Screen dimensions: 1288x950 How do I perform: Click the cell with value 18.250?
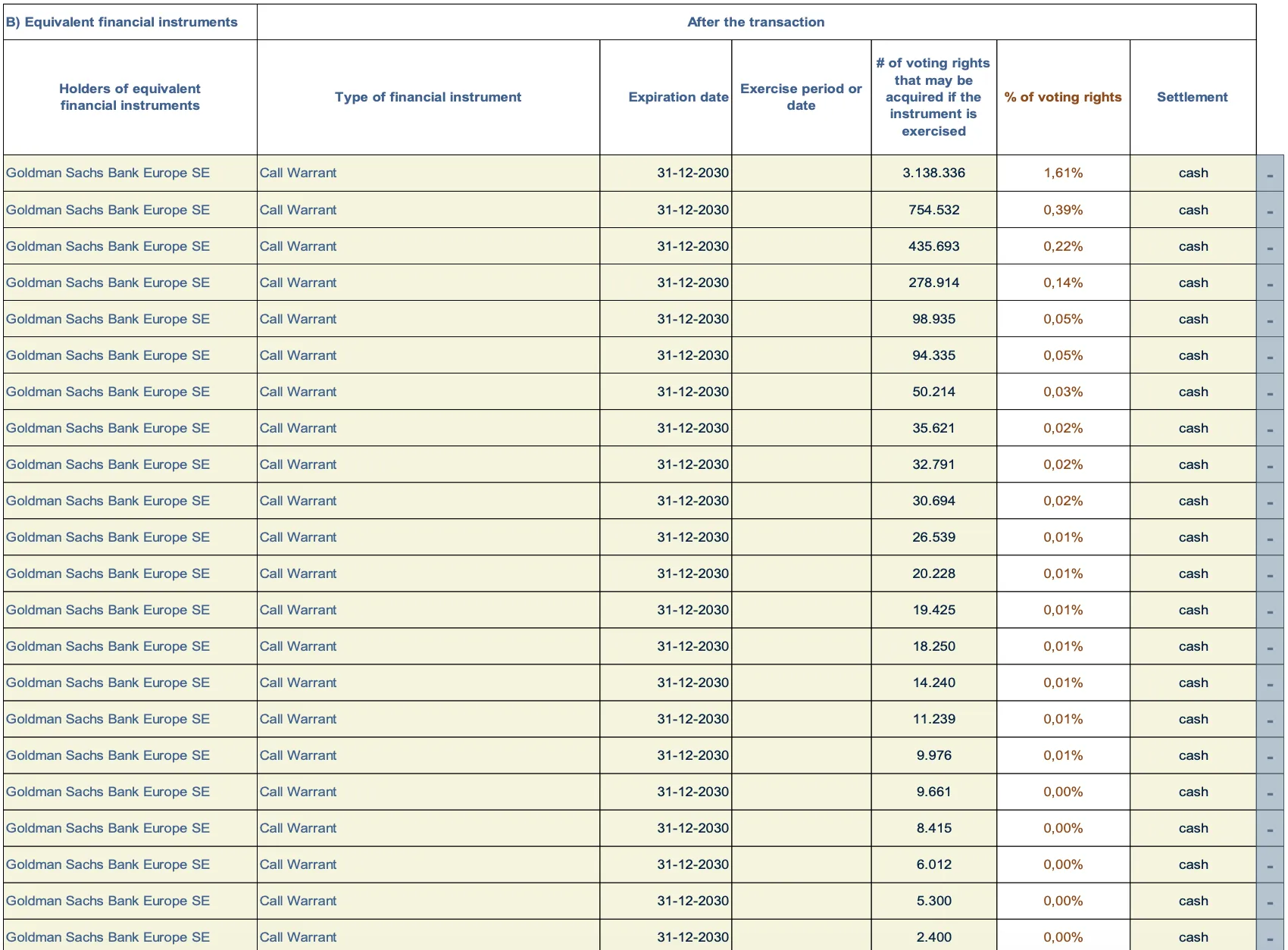pos(934,646)
